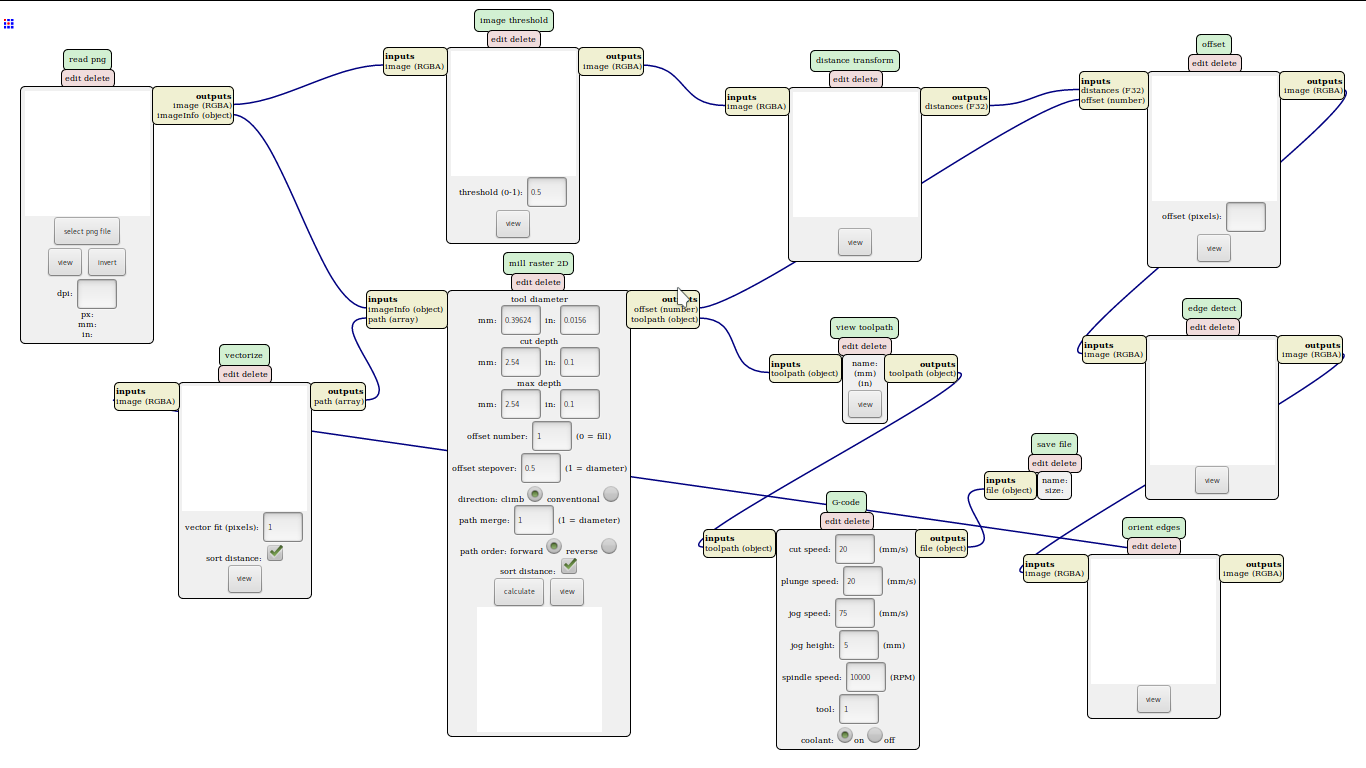Image resolution: width=1366 pixels, height=768 pixels.
Task: Click the orient edges module title
Action: click(1154, 527)
